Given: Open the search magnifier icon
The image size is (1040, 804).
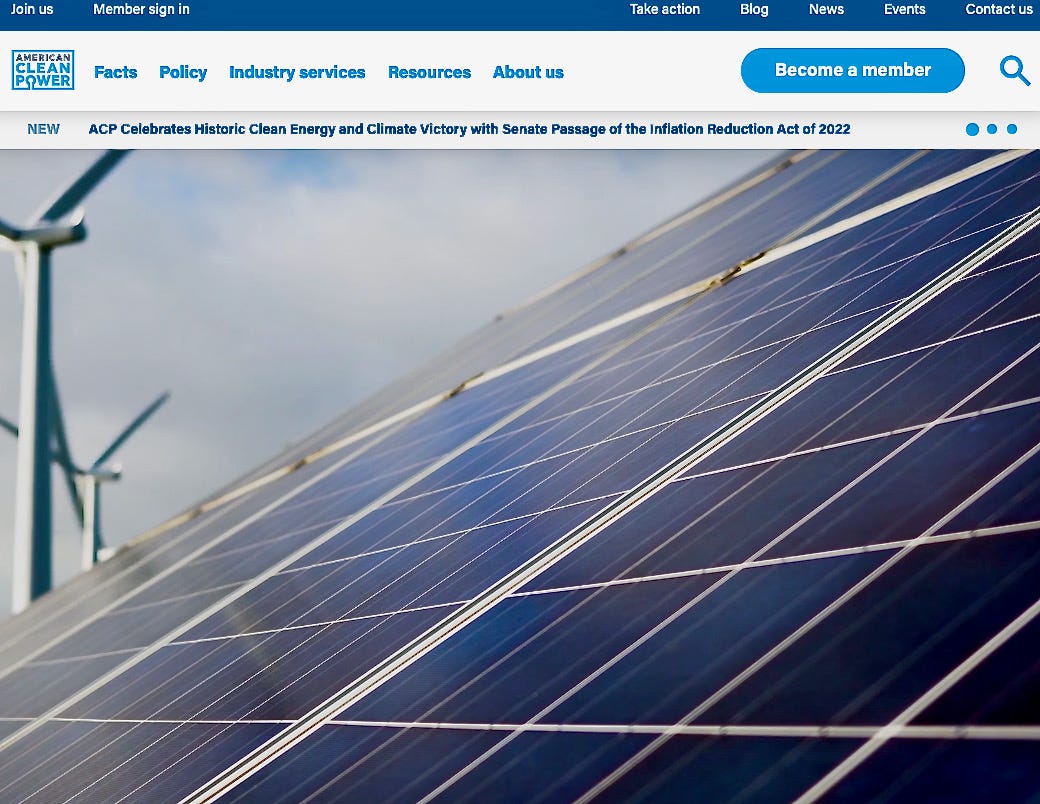Looking at the screenshot, I should tap(1015, 70).
